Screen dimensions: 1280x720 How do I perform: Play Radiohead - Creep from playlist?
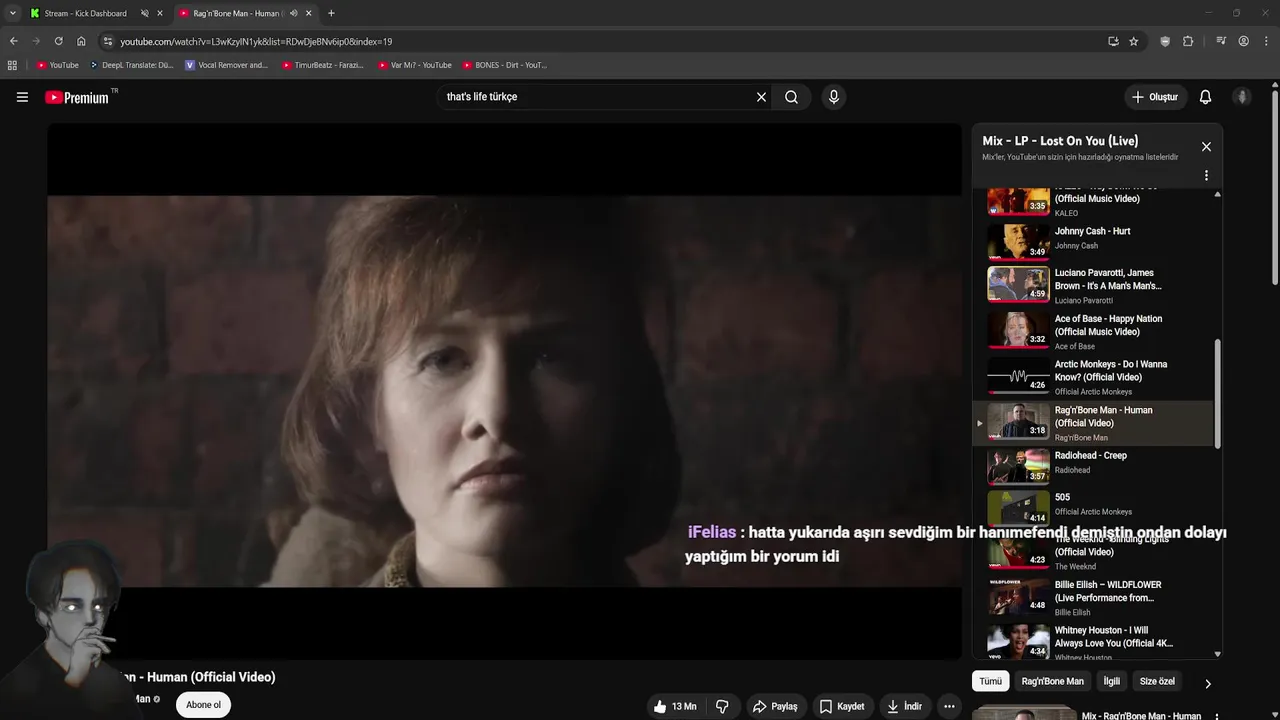click(x=1094, y=466)
